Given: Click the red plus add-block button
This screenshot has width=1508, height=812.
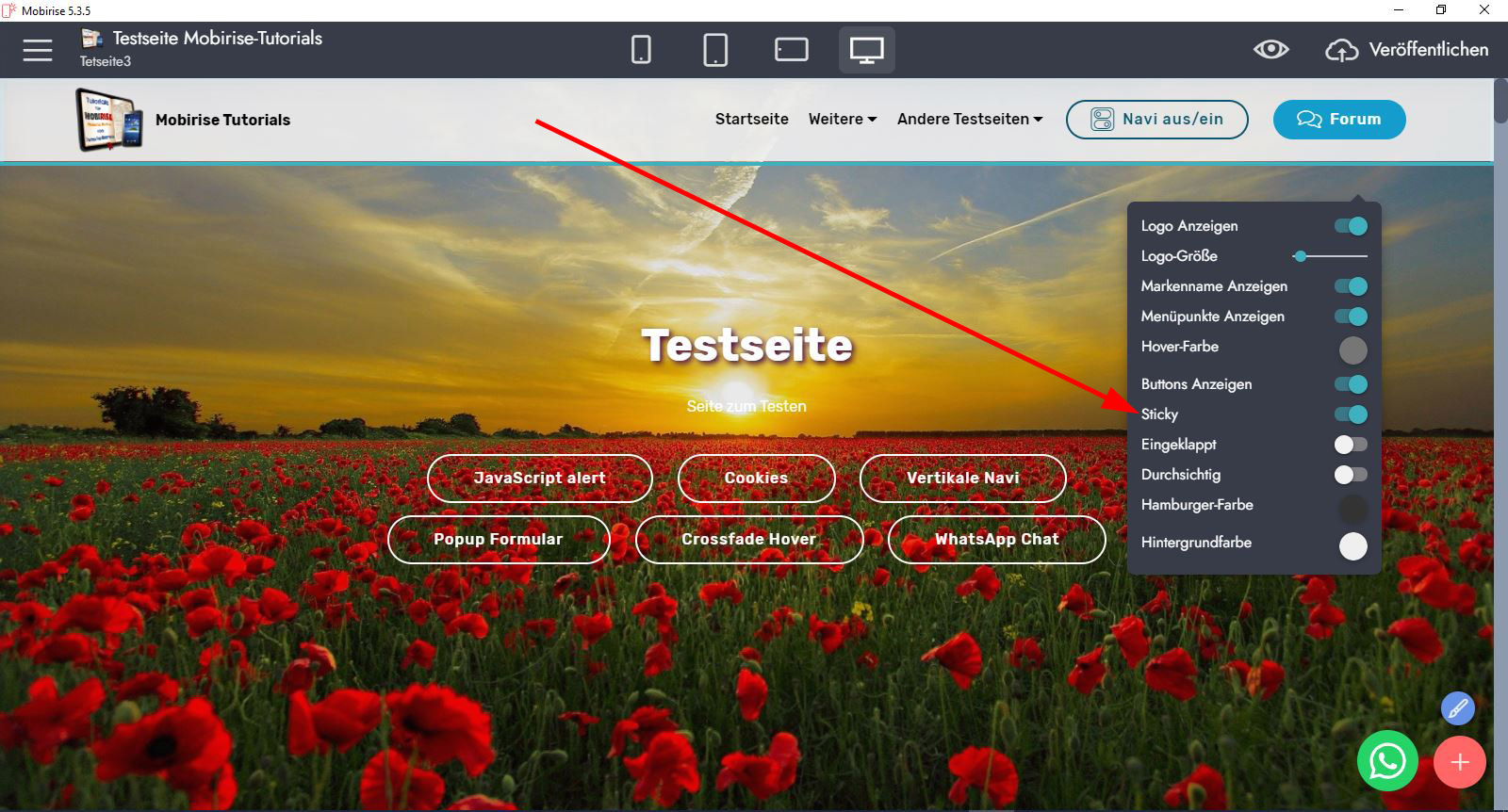Looking at the screenshot, I should click(x=1459, y=762).
